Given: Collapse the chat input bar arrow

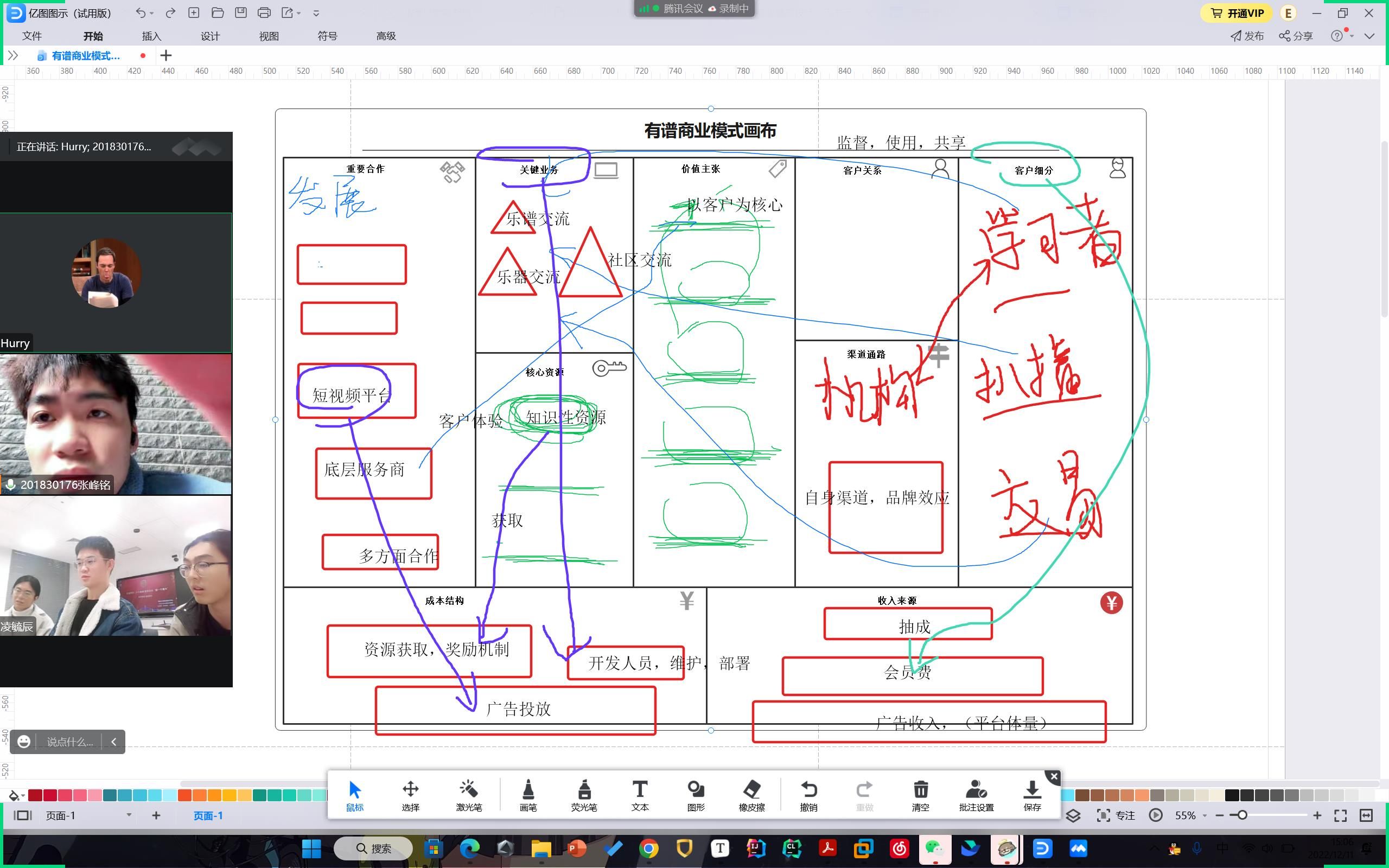Looking at the screenshot, I should point(113,742).
